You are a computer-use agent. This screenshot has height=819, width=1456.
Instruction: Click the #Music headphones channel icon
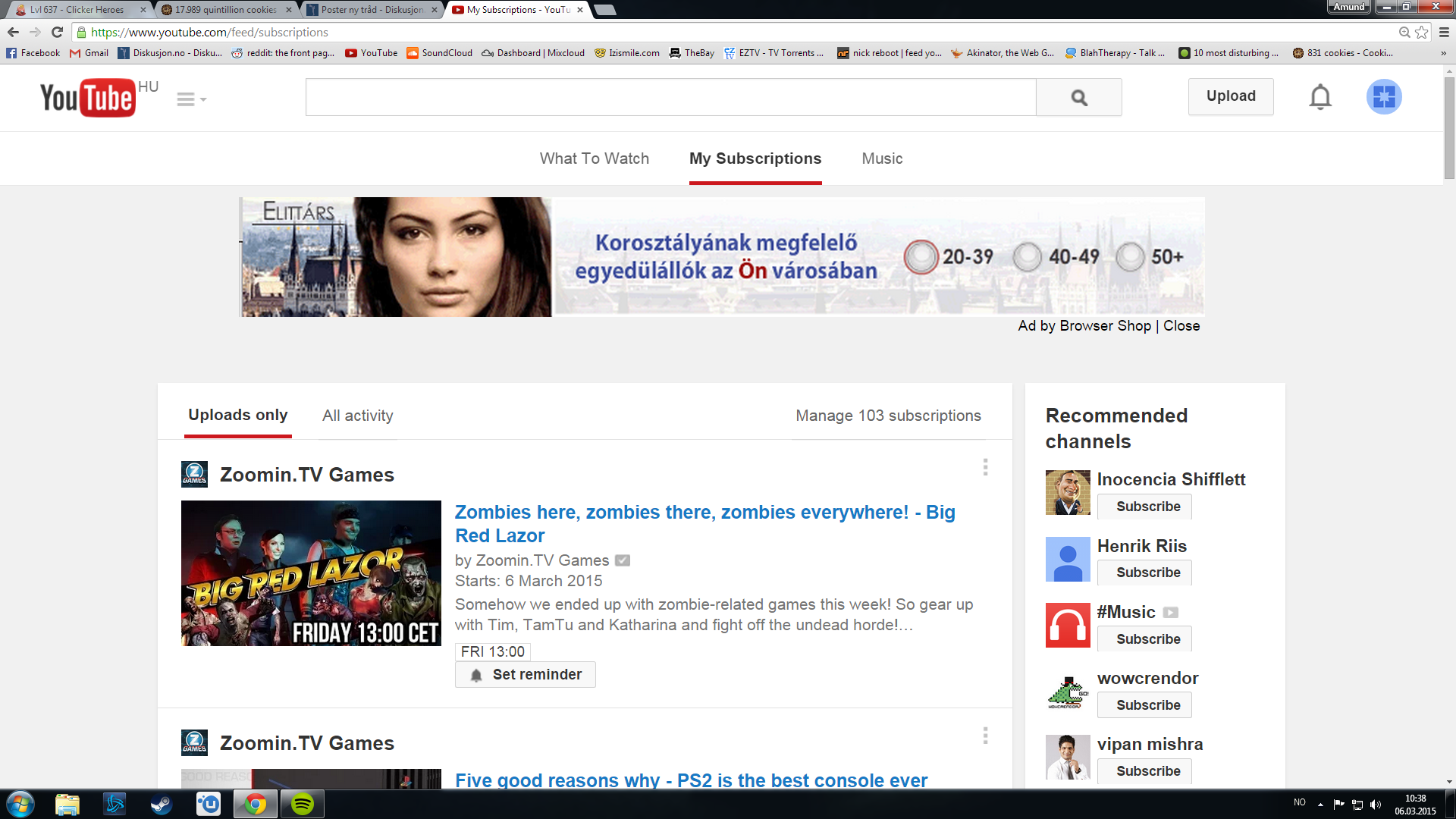coord(1067,625)
